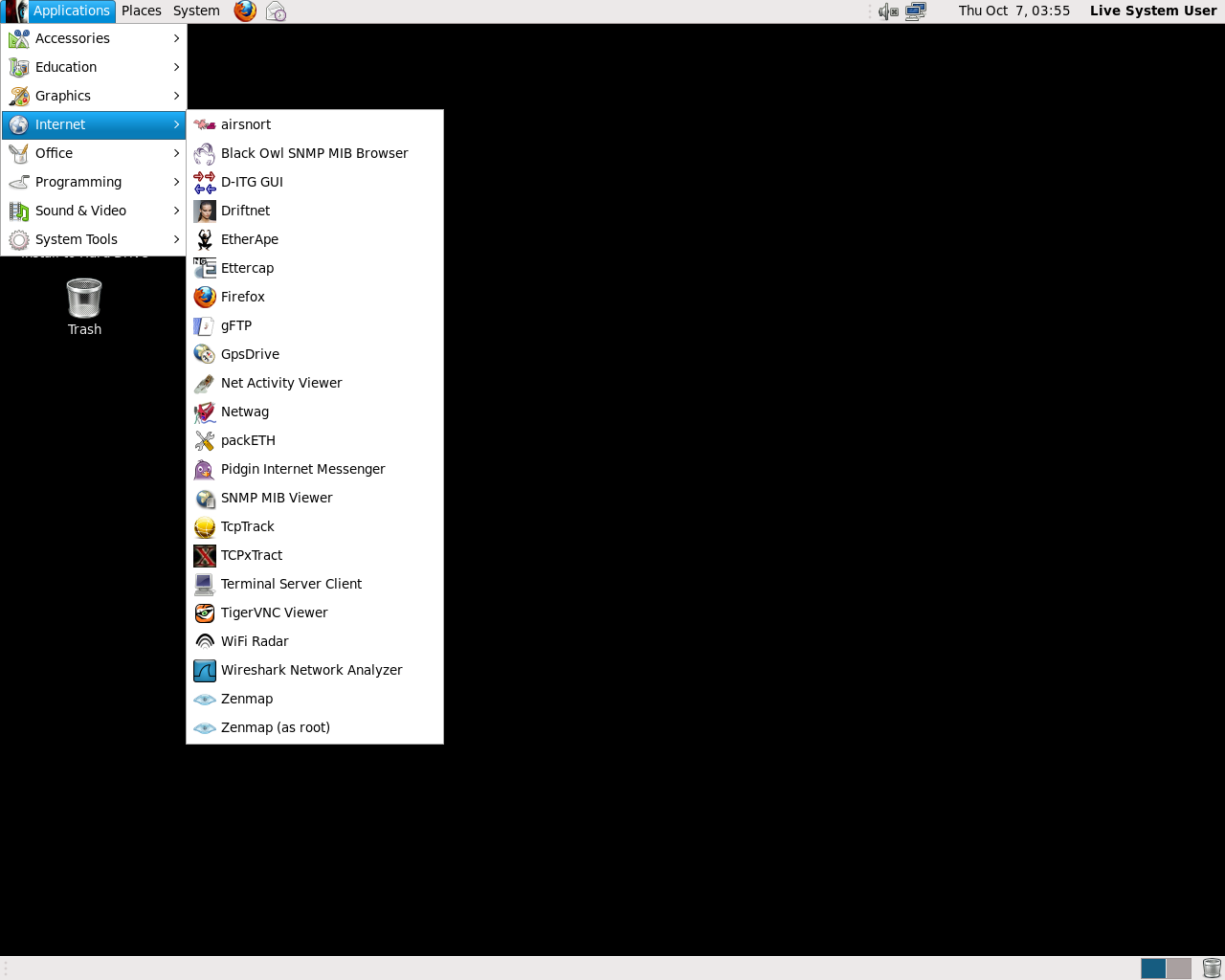The width and height of the screenshot is (1225, 980).
Task: Open the Trash applet in the bottom panel
Action: pos(1212,969)
